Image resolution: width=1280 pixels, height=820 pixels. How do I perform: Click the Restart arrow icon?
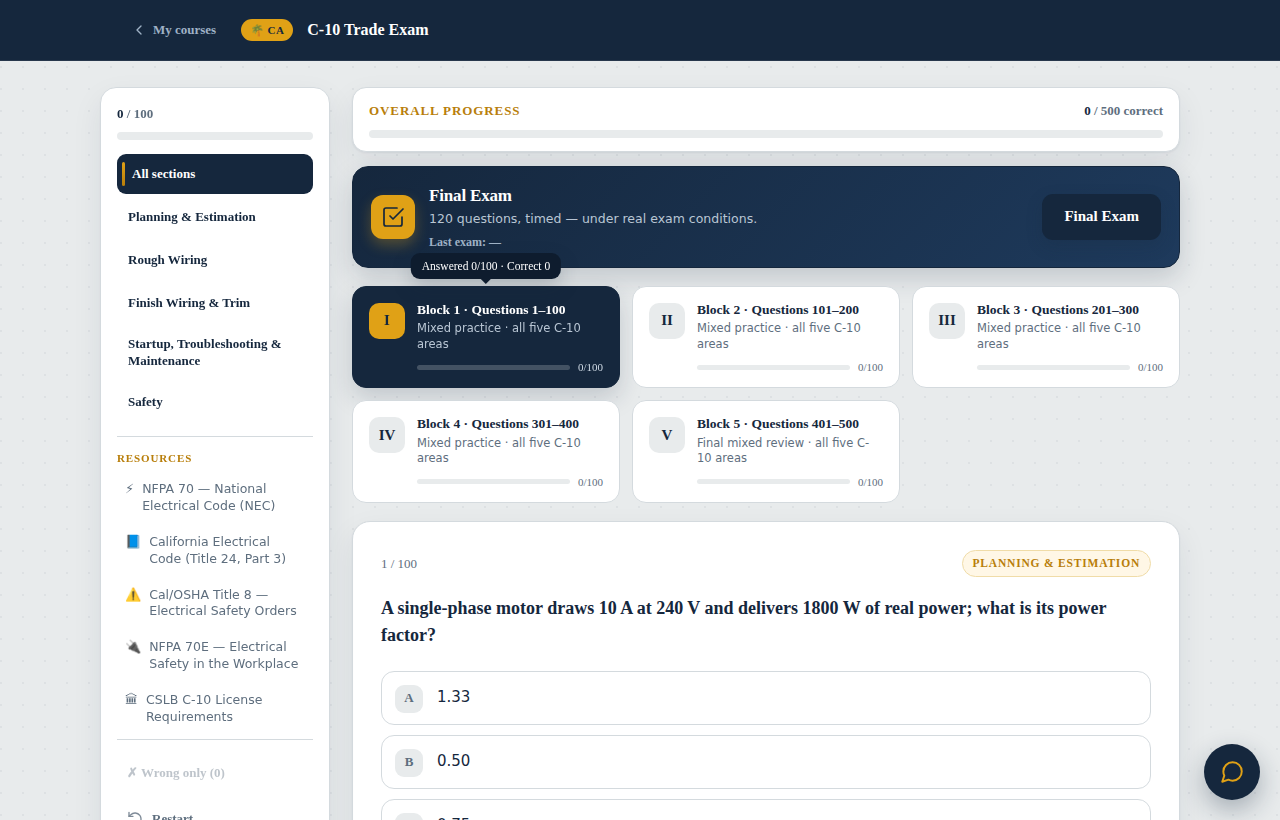[135, 816]
